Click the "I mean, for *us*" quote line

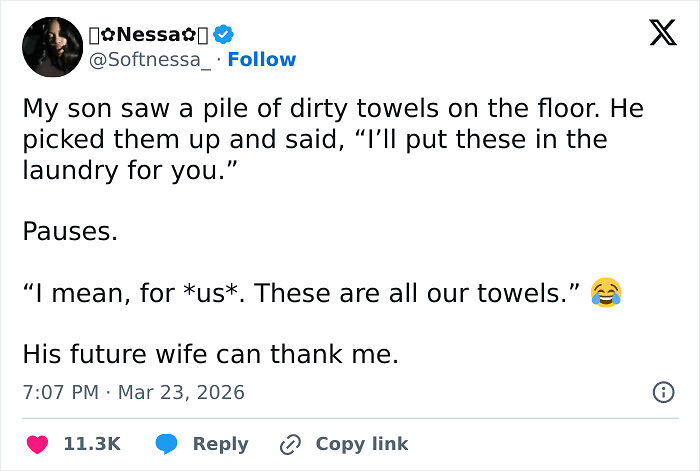point(300,294)
